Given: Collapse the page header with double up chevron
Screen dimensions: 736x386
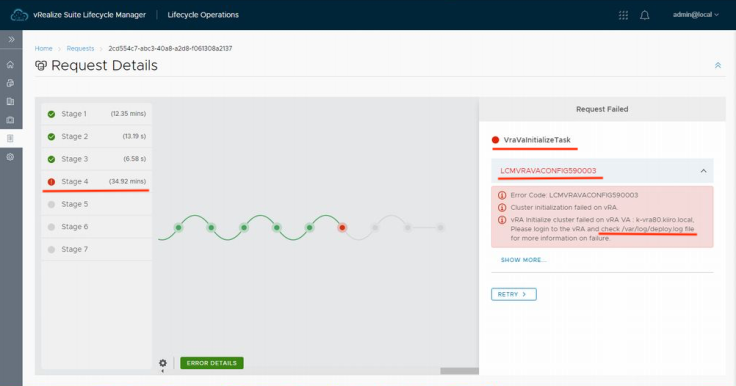Looking at the screenshot, I should (x=718, y=65).
